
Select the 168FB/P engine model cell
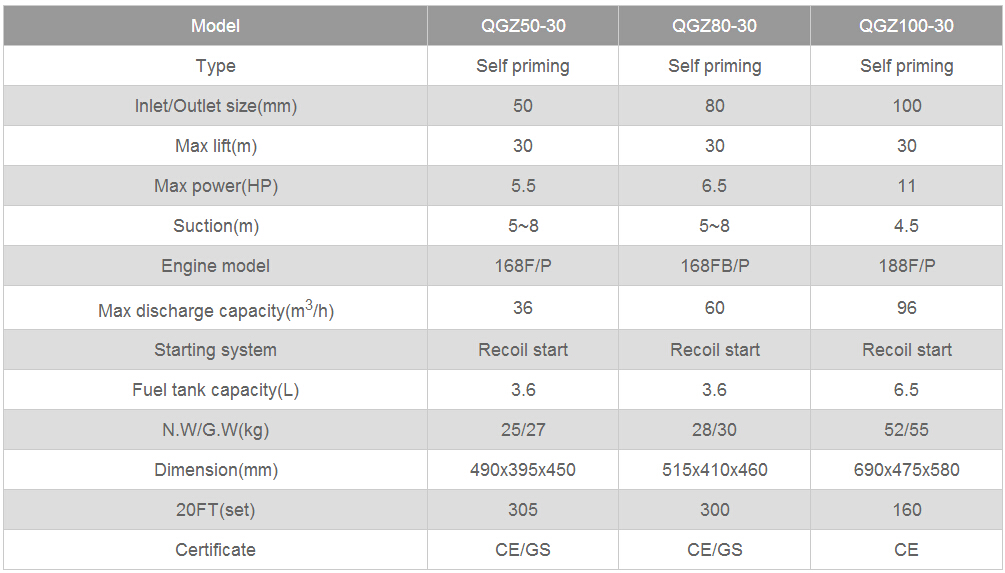click(714, 266)
